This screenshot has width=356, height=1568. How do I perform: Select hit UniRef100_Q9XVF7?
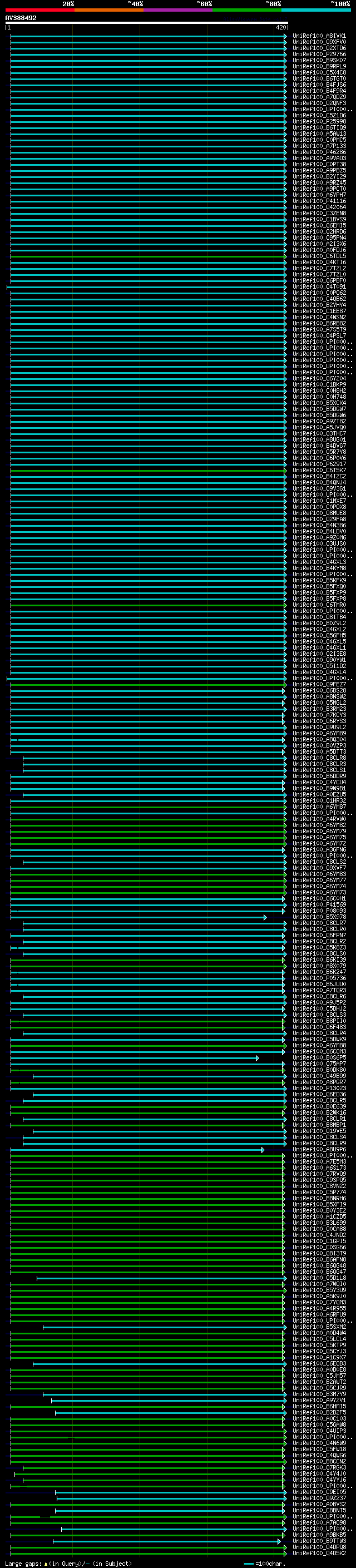[x=319, y=868]
